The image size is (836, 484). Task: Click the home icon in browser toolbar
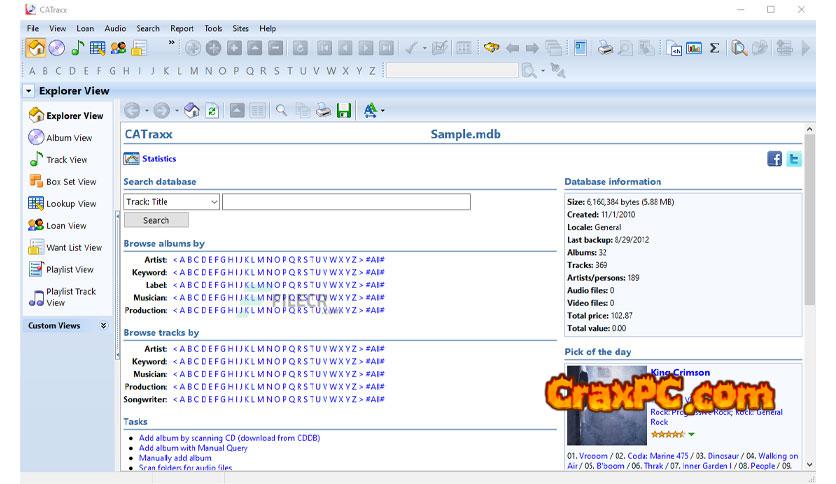pos(192,111)
